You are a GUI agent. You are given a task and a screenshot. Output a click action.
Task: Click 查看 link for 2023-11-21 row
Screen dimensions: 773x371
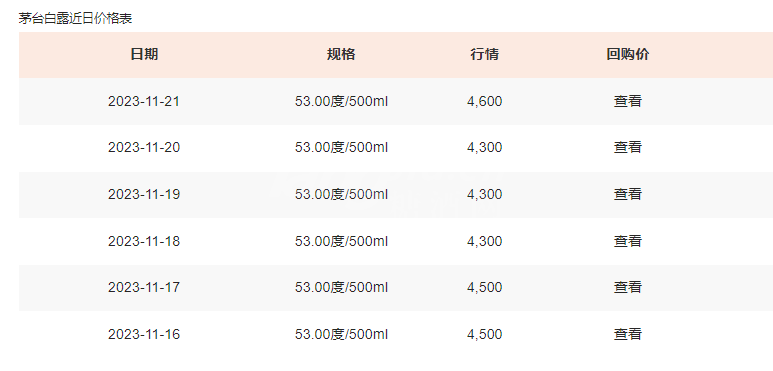click(x=628, y=101)
